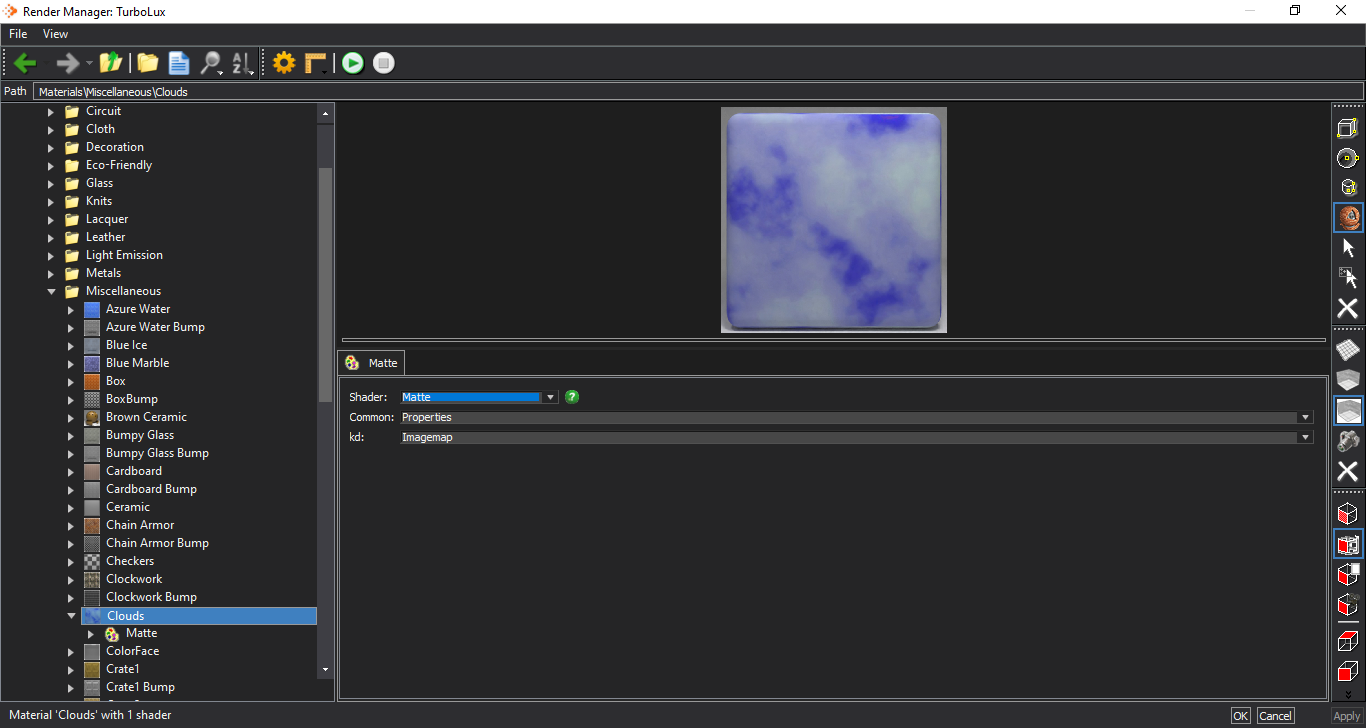Click the green back arrow

(25, 63)
